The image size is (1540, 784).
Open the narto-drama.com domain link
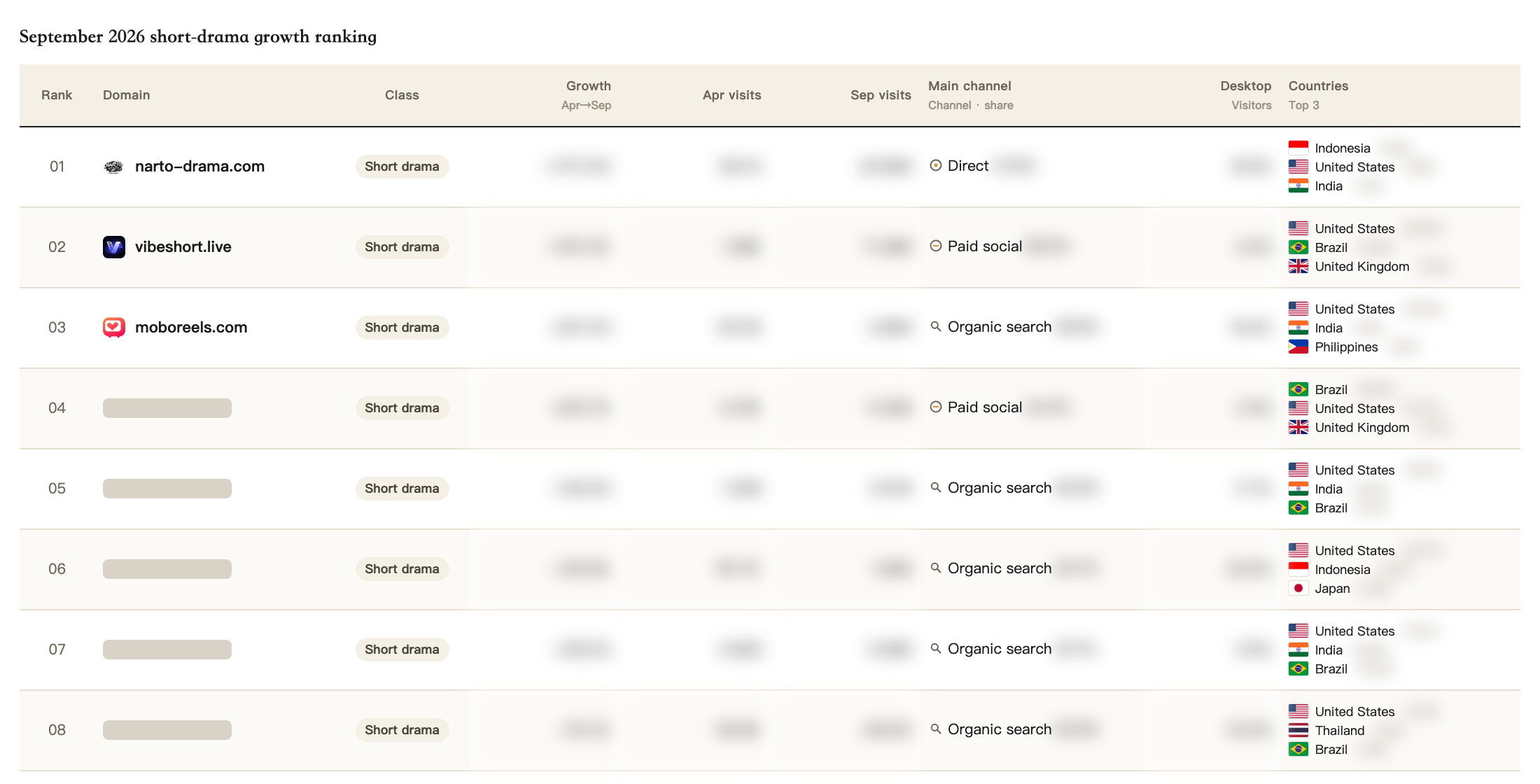point(199,167)
